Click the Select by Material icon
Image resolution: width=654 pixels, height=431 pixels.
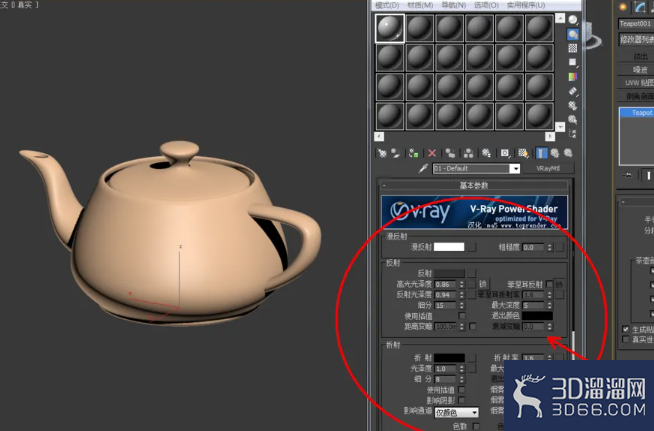click(573, 120)
